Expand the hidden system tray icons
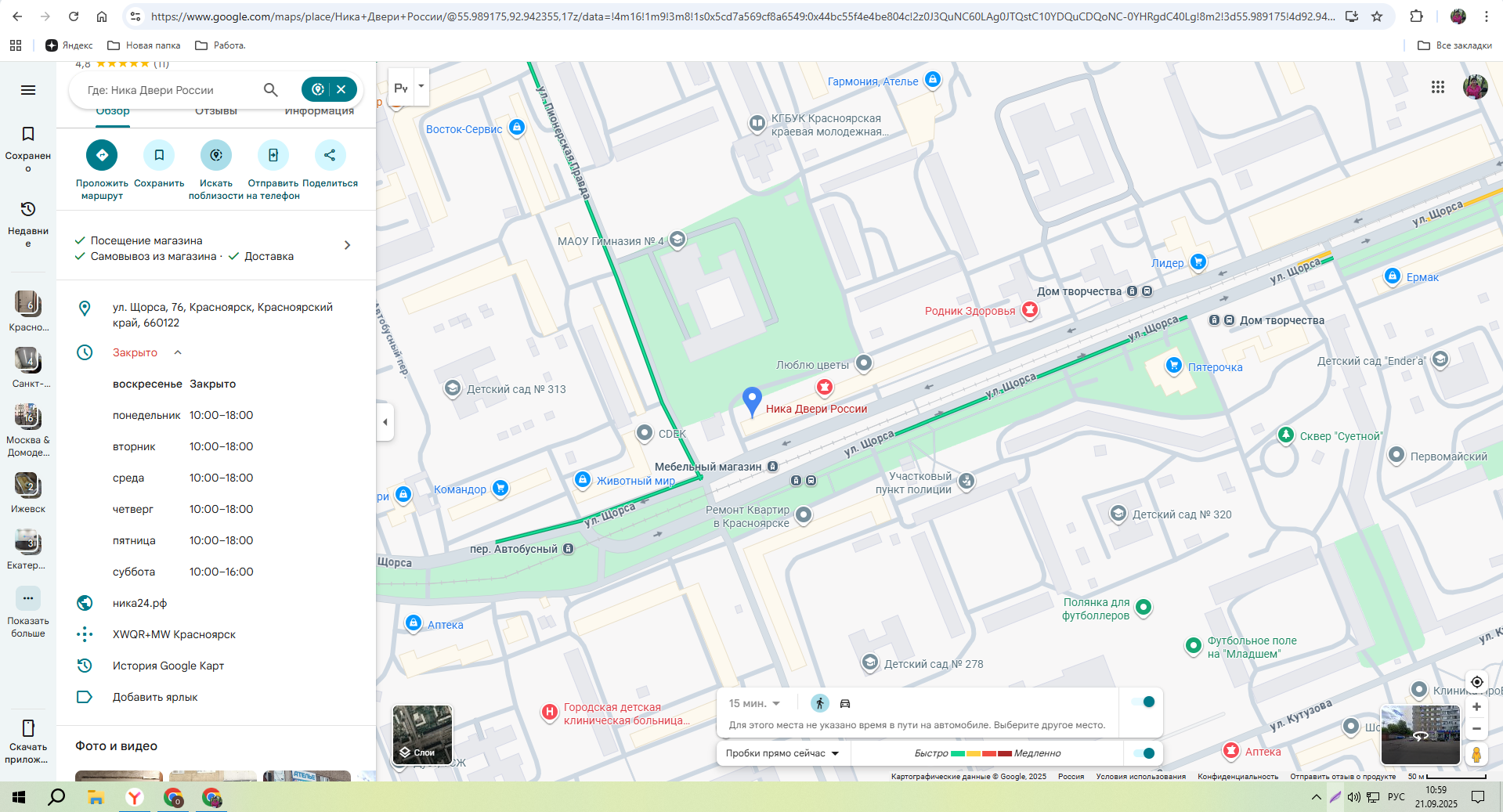This screenshot has height=812, width=1503. (x=1316, y=797)
